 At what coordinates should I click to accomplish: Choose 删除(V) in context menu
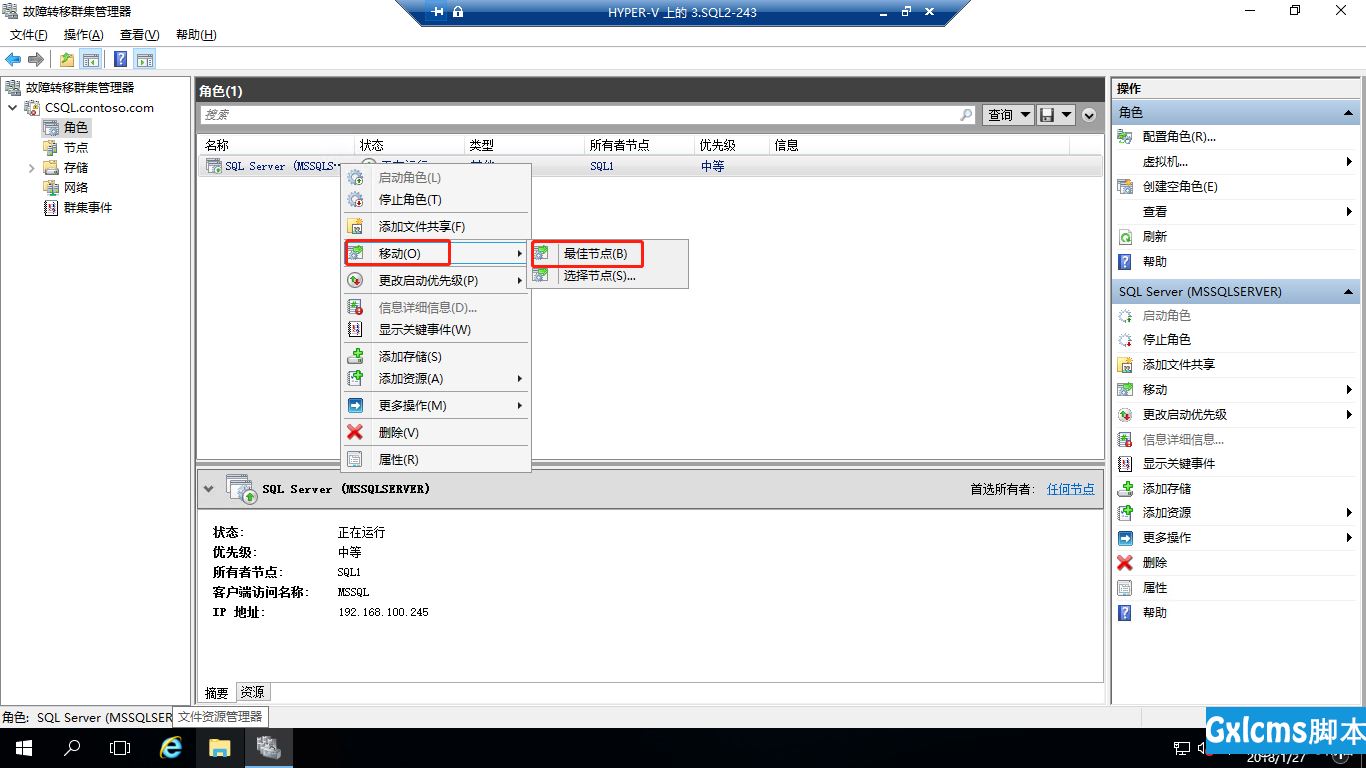coord(436,432)
